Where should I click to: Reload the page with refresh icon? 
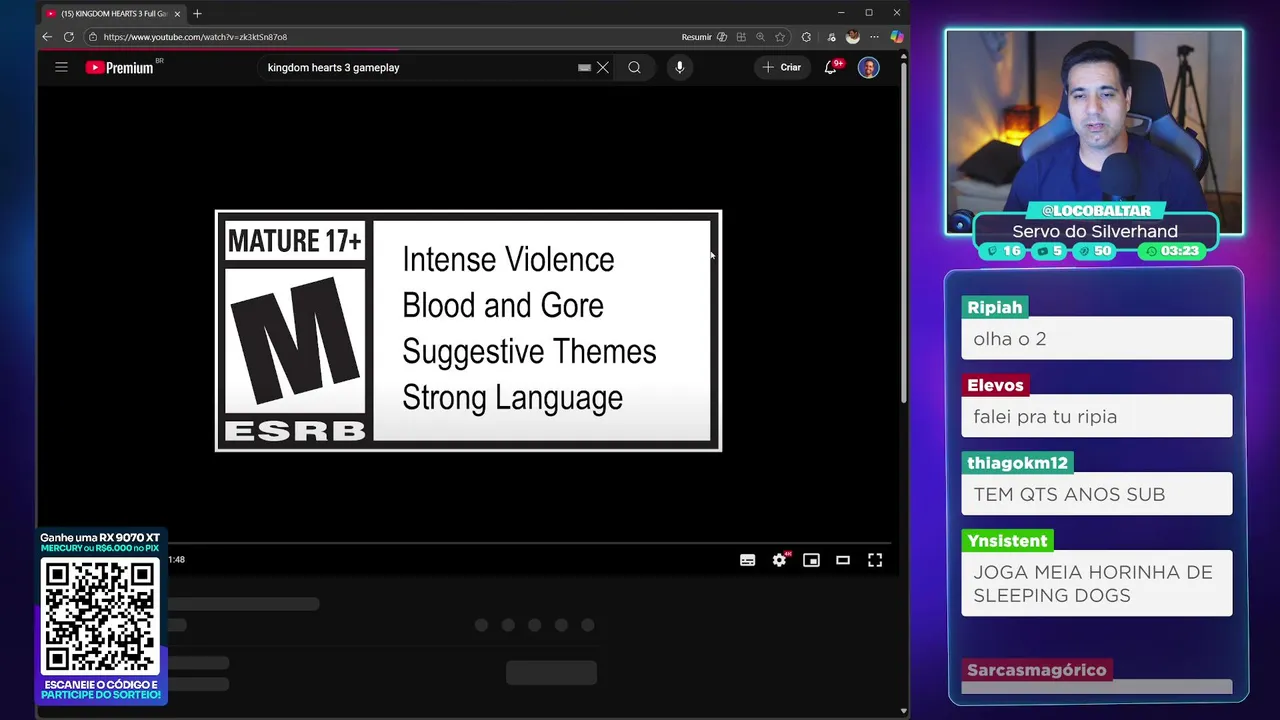click(69, 37)
